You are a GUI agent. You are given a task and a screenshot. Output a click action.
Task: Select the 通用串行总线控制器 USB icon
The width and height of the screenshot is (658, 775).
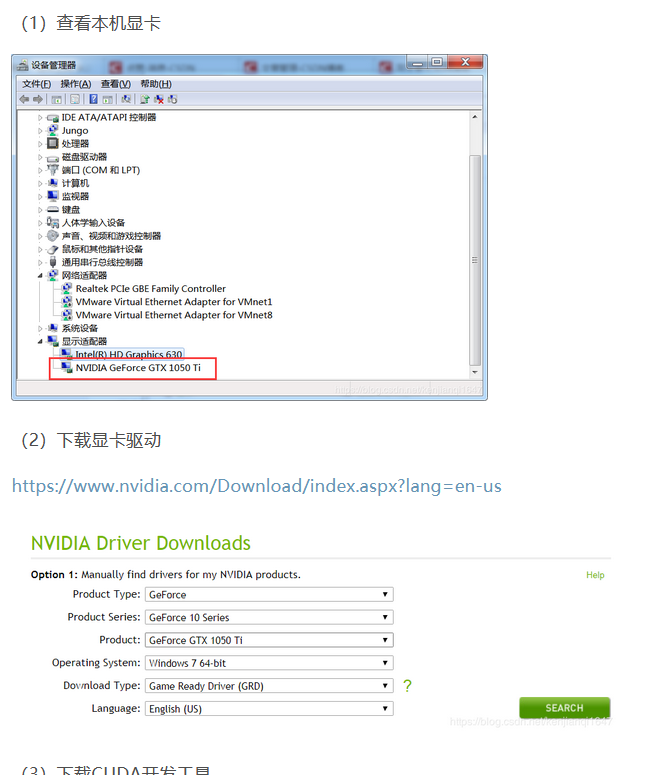tap(53, 262)
